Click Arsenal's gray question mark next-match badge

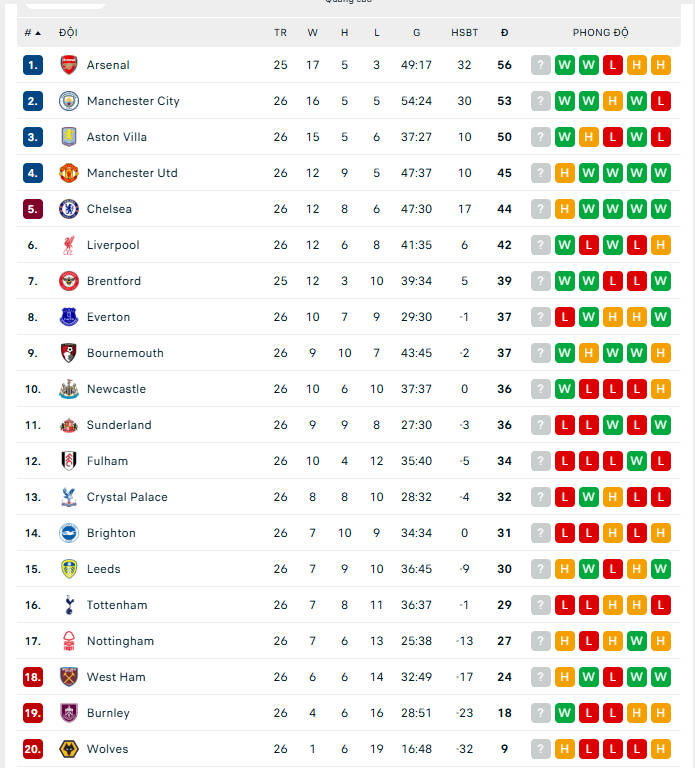[541, 65]
